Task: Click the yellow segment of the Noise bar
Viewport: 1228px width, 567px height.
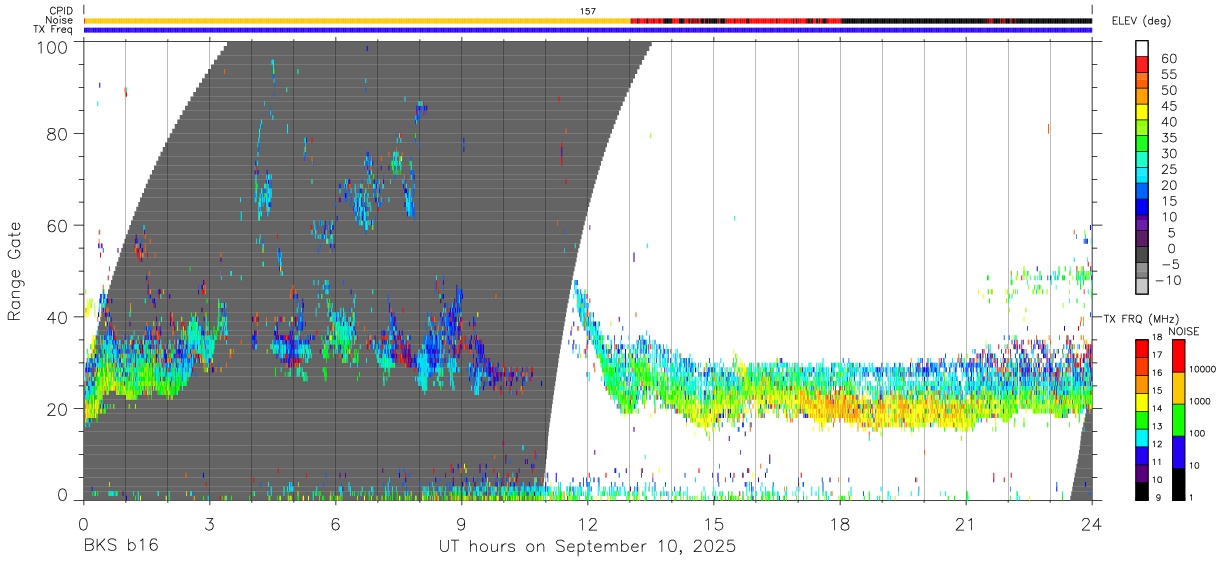Action: (357, 20)
